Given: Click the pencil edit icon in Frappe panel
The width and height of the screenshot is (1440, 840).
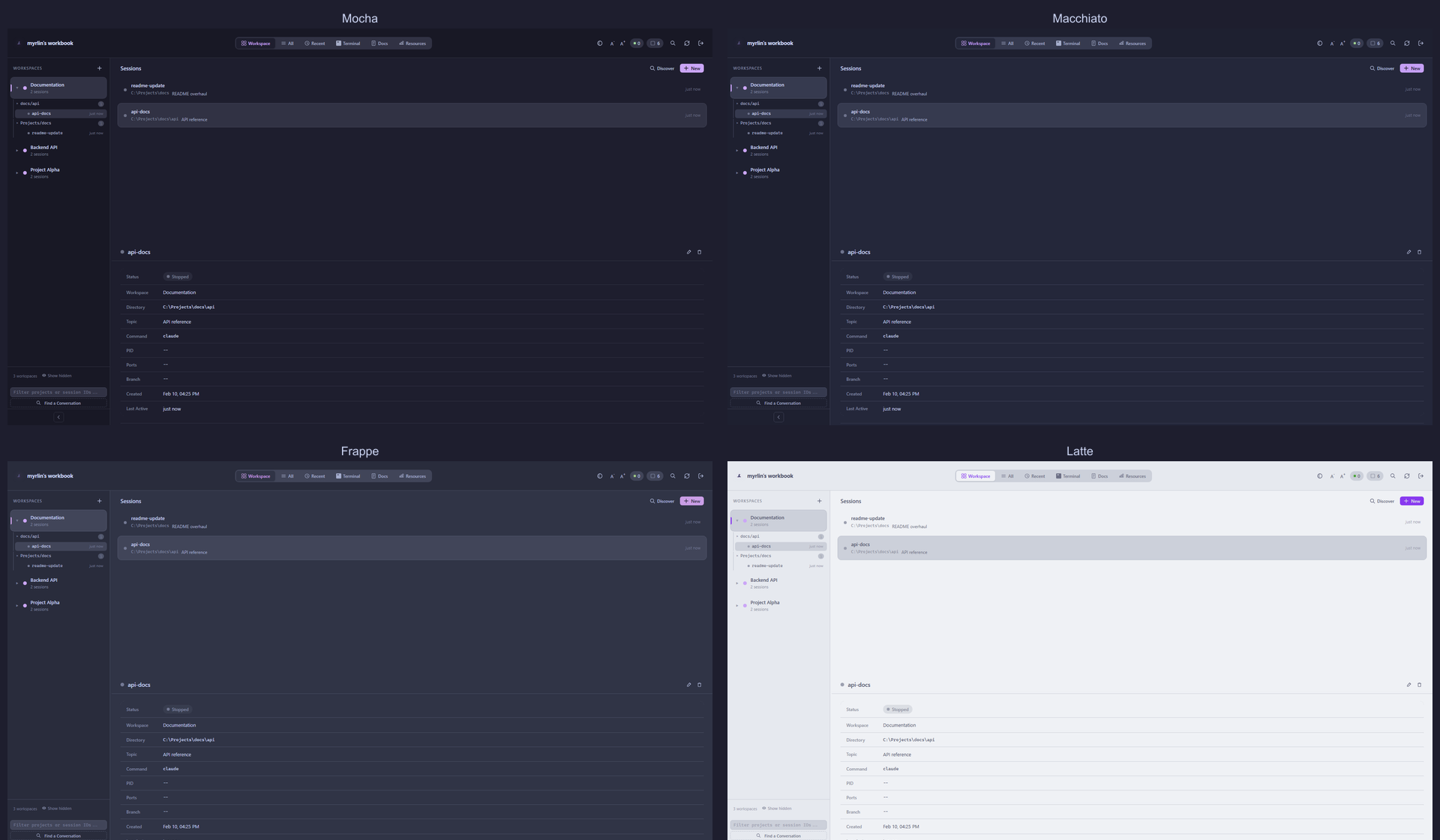Looking at the screenshot, I should pyautogui.click(x=688, y=685).
